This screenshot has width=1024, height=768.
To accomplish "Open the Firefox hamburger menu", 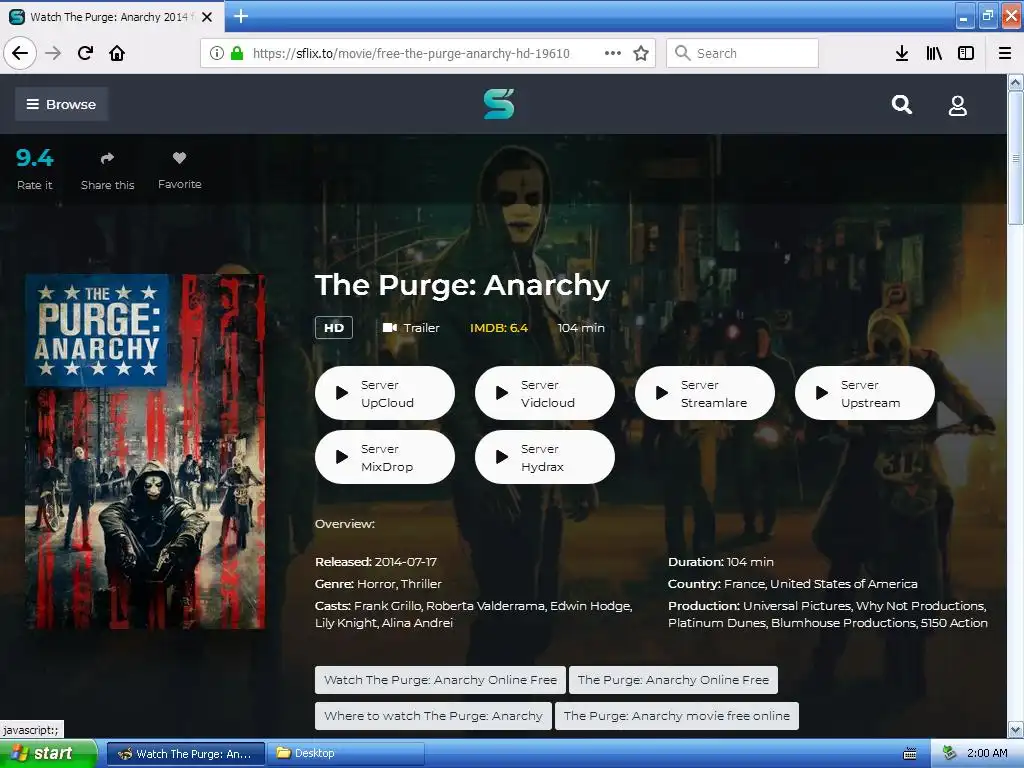I will pyautogui.click(x=1005, y=53).
